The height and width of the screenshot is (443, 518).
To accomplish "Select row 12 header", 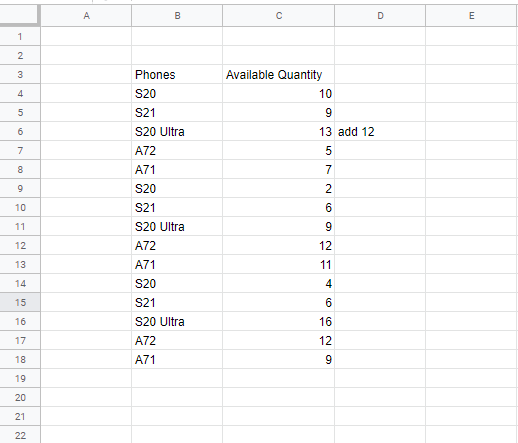I will click(x=20, y=245).
